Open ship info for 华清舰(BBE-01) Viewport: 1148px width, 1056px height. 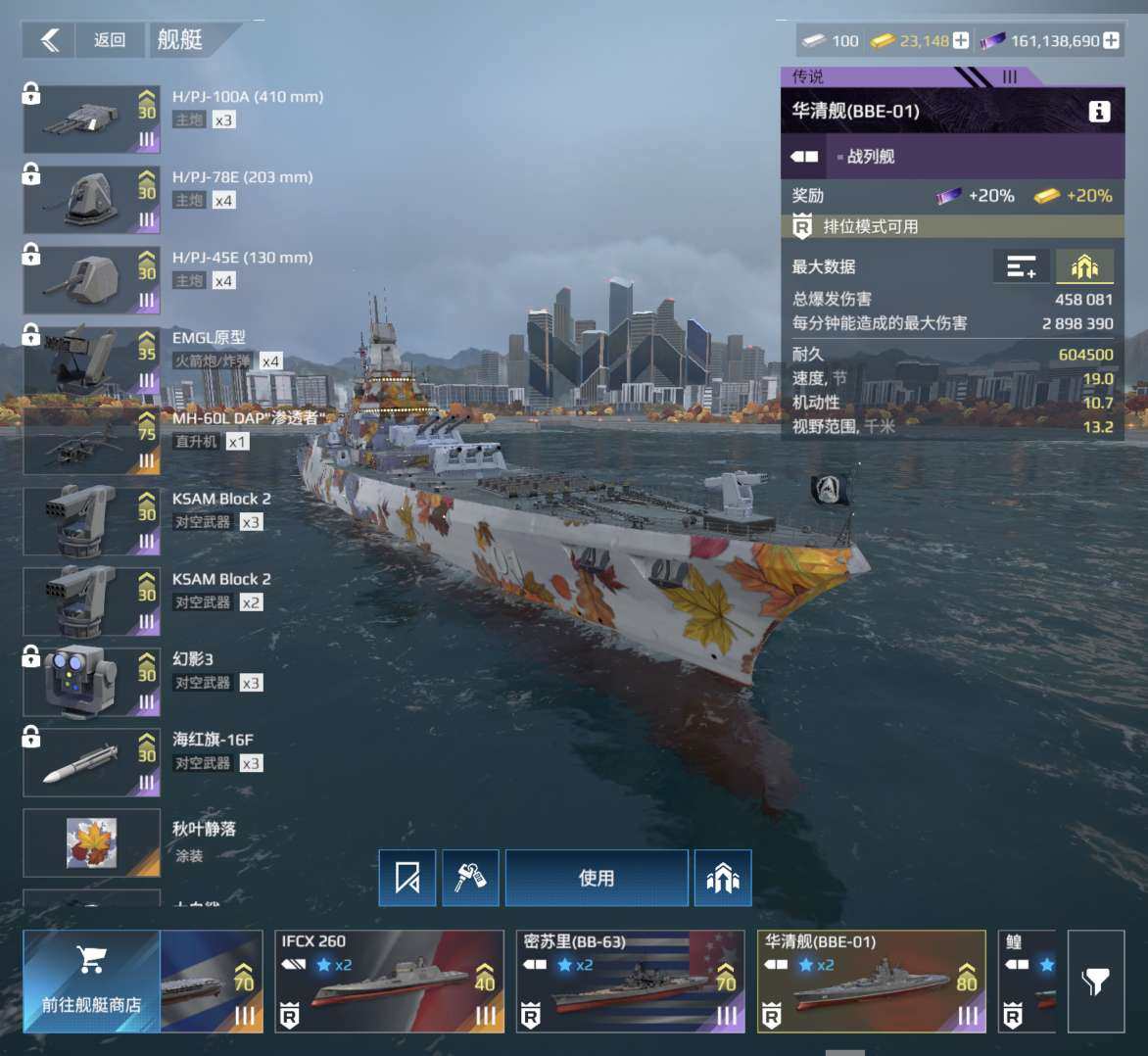point(1098,112)
